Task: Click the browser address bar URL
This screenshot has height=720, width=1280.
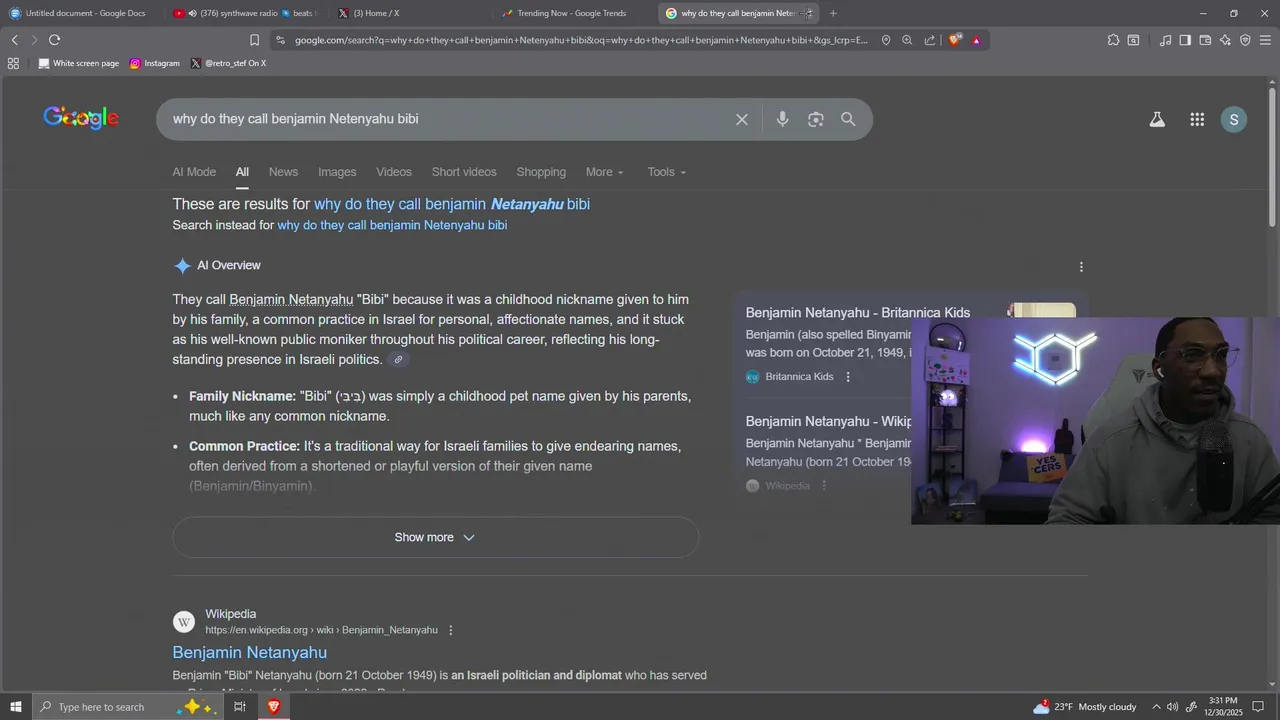Action: tap(580, 40)
